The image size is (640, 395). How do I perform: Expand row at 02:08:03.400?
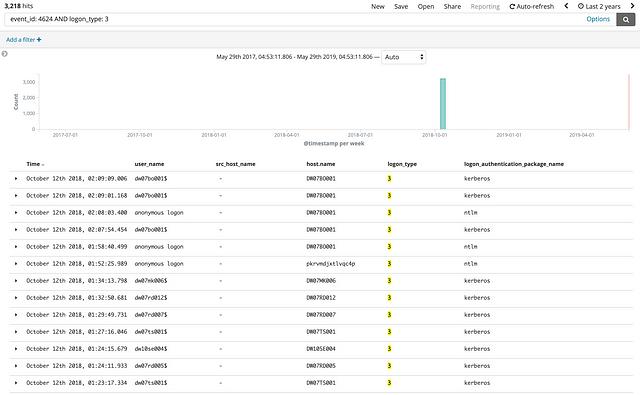coord(16,213)
